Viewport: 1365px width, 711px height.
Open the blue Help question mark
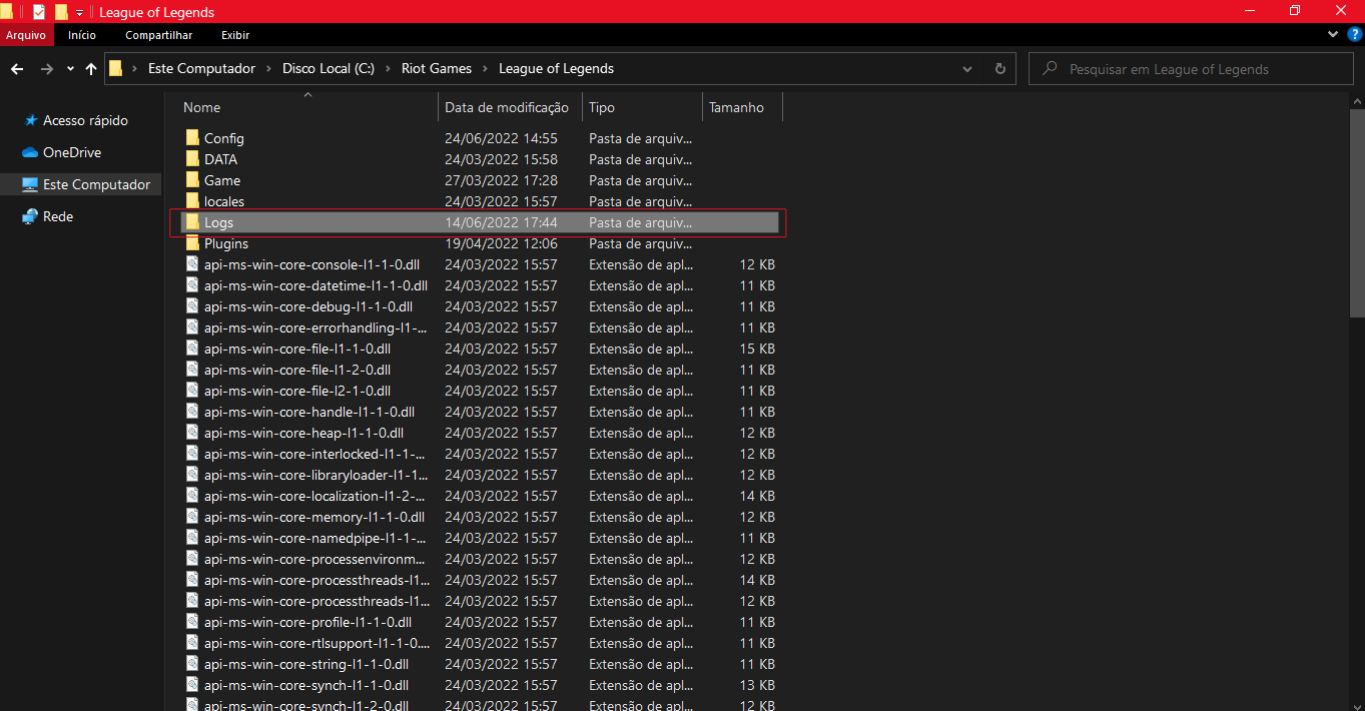coord(1354,34)
